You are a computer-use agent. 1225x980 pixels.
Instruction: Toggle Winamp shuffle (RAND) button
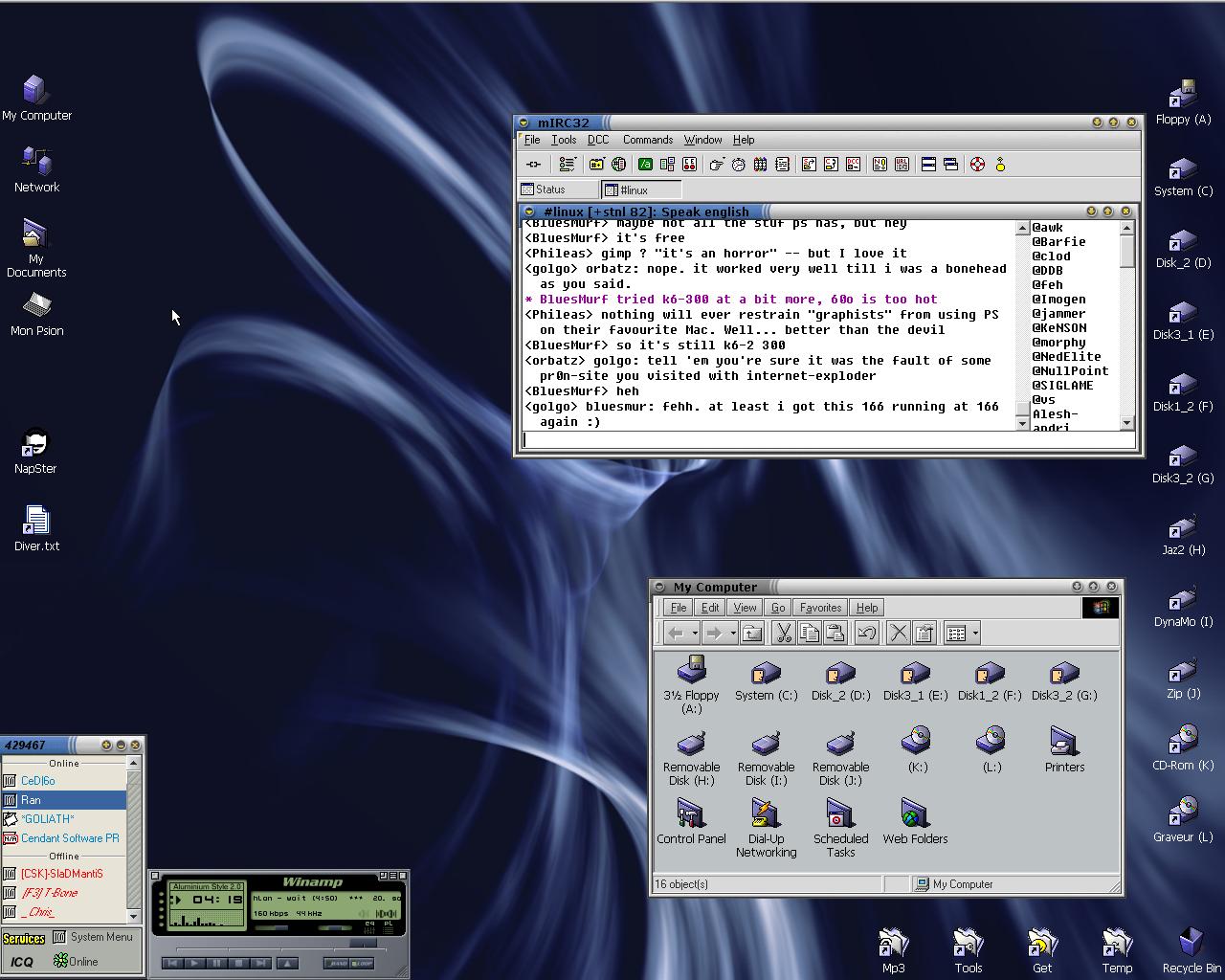point(336,963)
